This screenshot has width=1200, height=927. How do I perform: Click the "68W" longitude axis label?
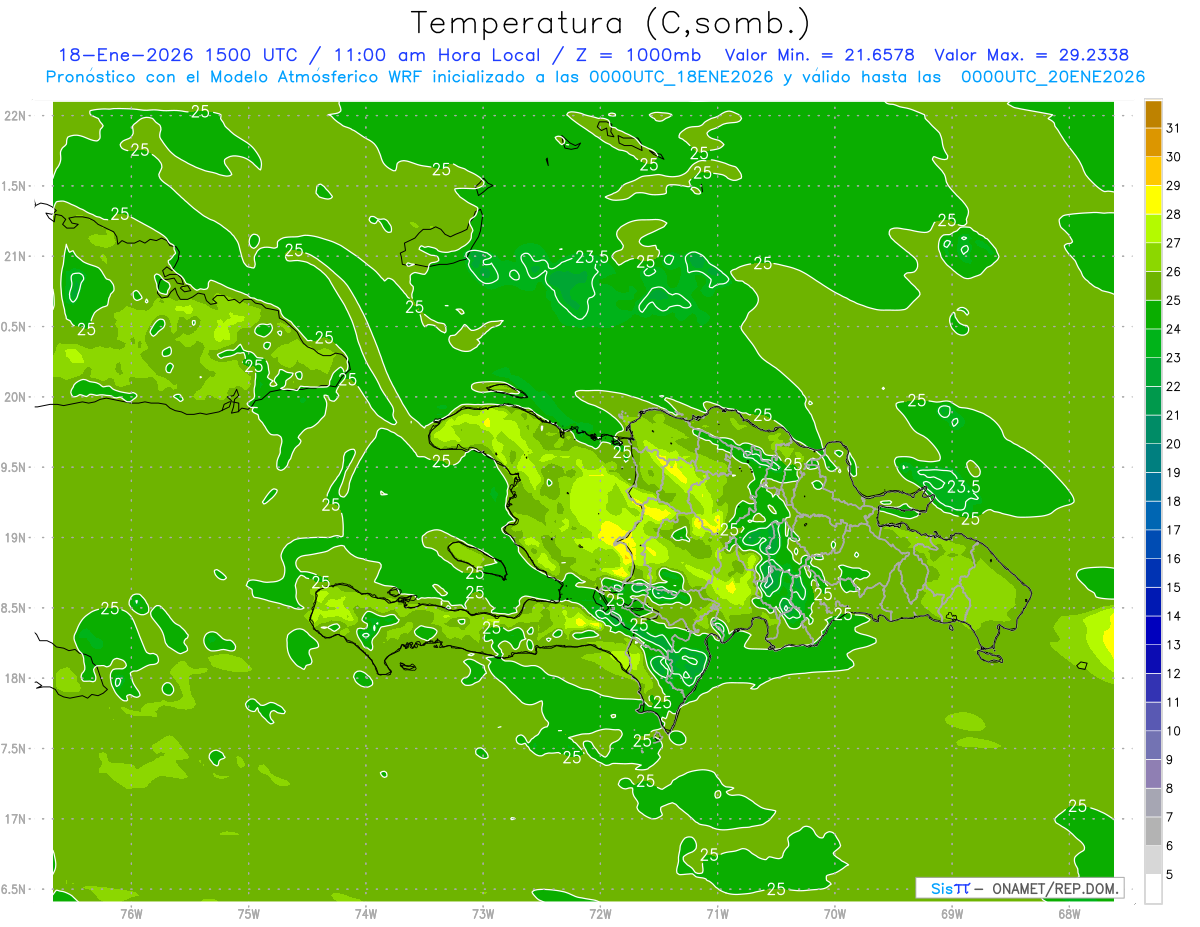tap(1068, 912)
